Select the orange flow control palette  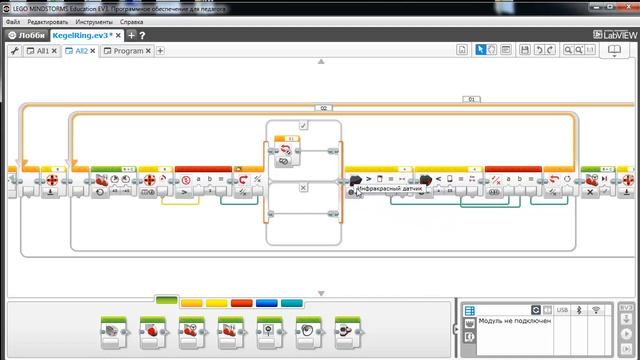[191, 303]
